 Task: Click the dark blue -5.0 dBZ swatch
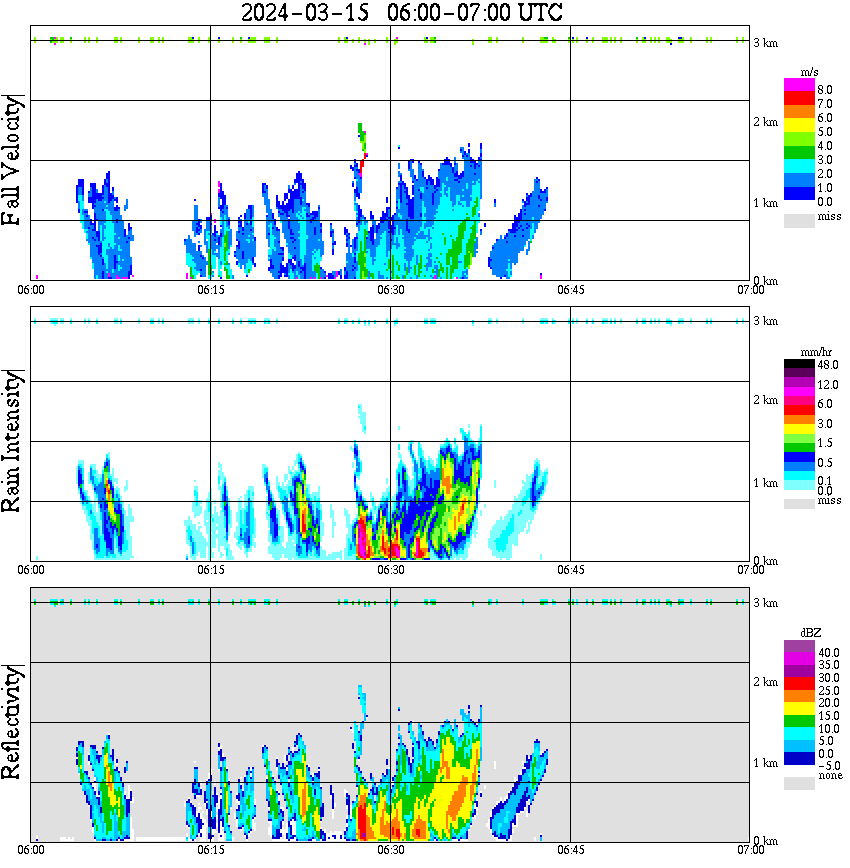pos(799,759)
